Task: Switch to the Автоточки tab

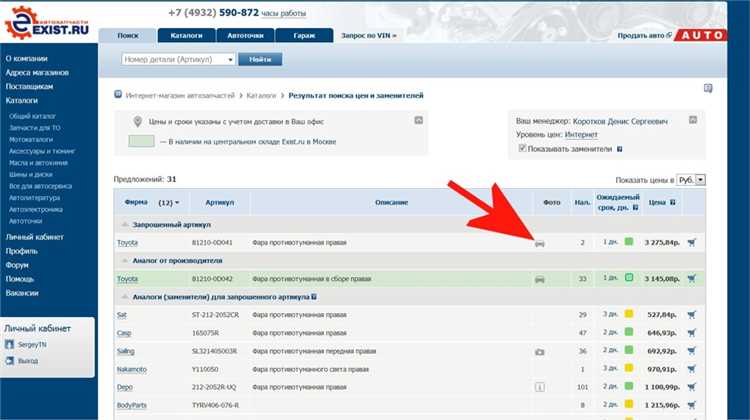Action: (x=245, y=35)
